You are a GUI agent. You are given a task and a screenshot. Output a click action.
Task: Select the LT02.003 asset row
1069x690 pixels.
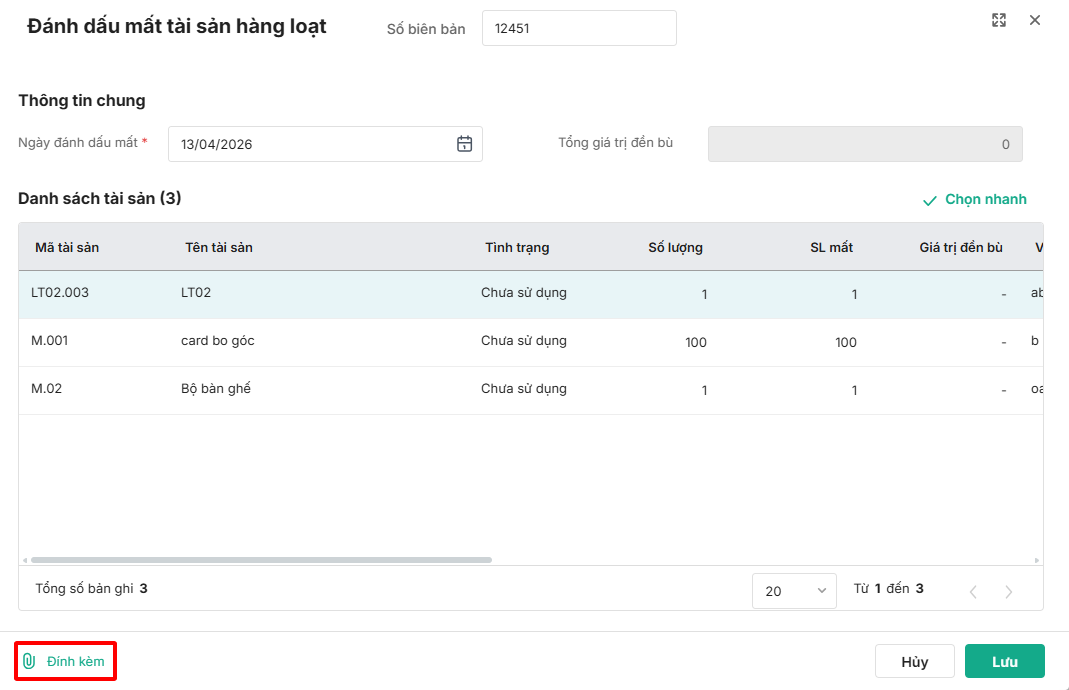pos(60,293)
